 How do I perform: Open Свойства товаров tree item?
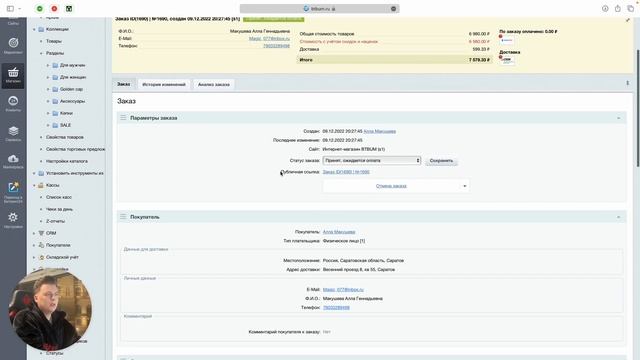click(x=65, y=137)
